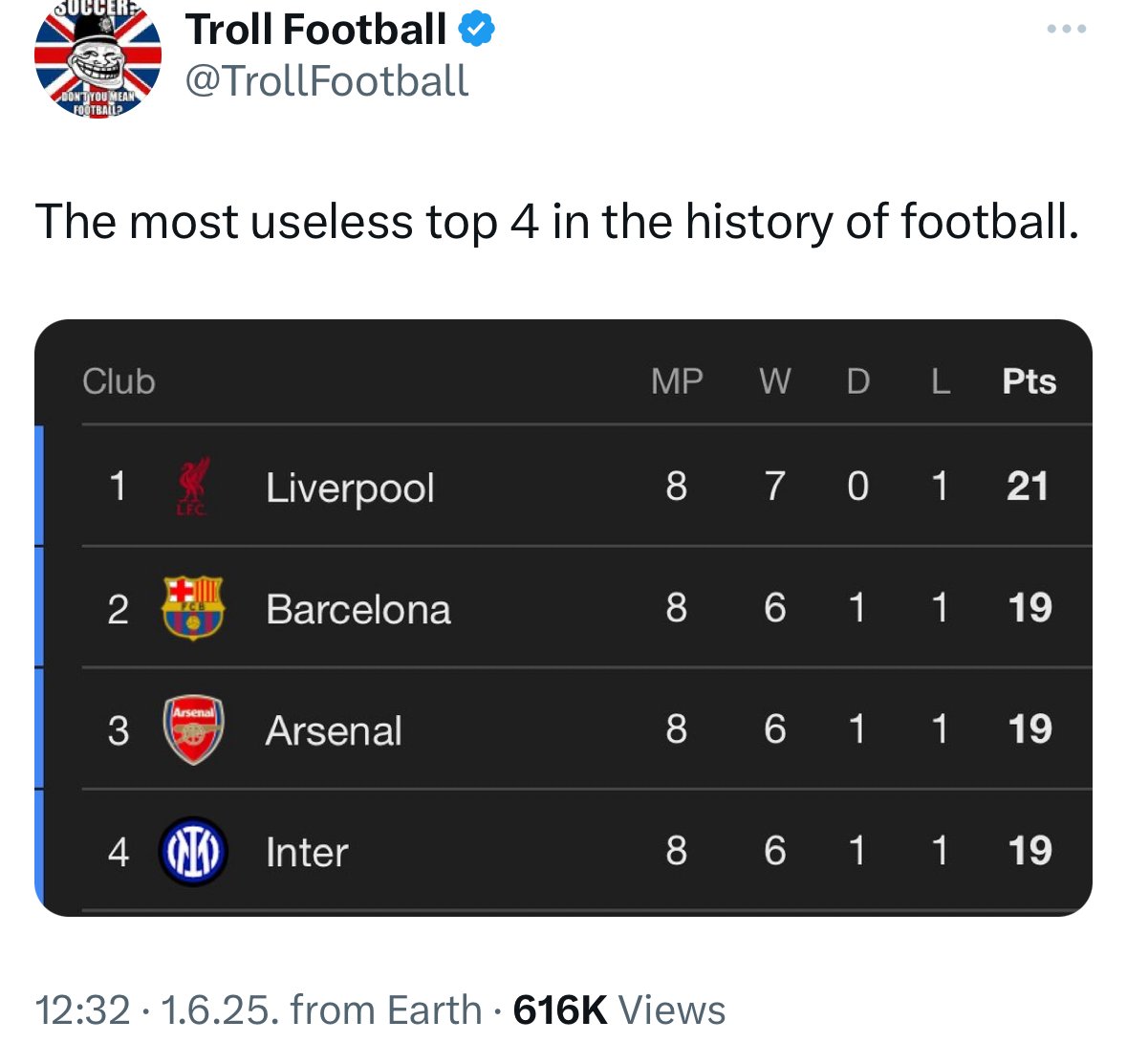Click the Troll Football display name
The image size is (1127, 1064).
pos(315,30)
